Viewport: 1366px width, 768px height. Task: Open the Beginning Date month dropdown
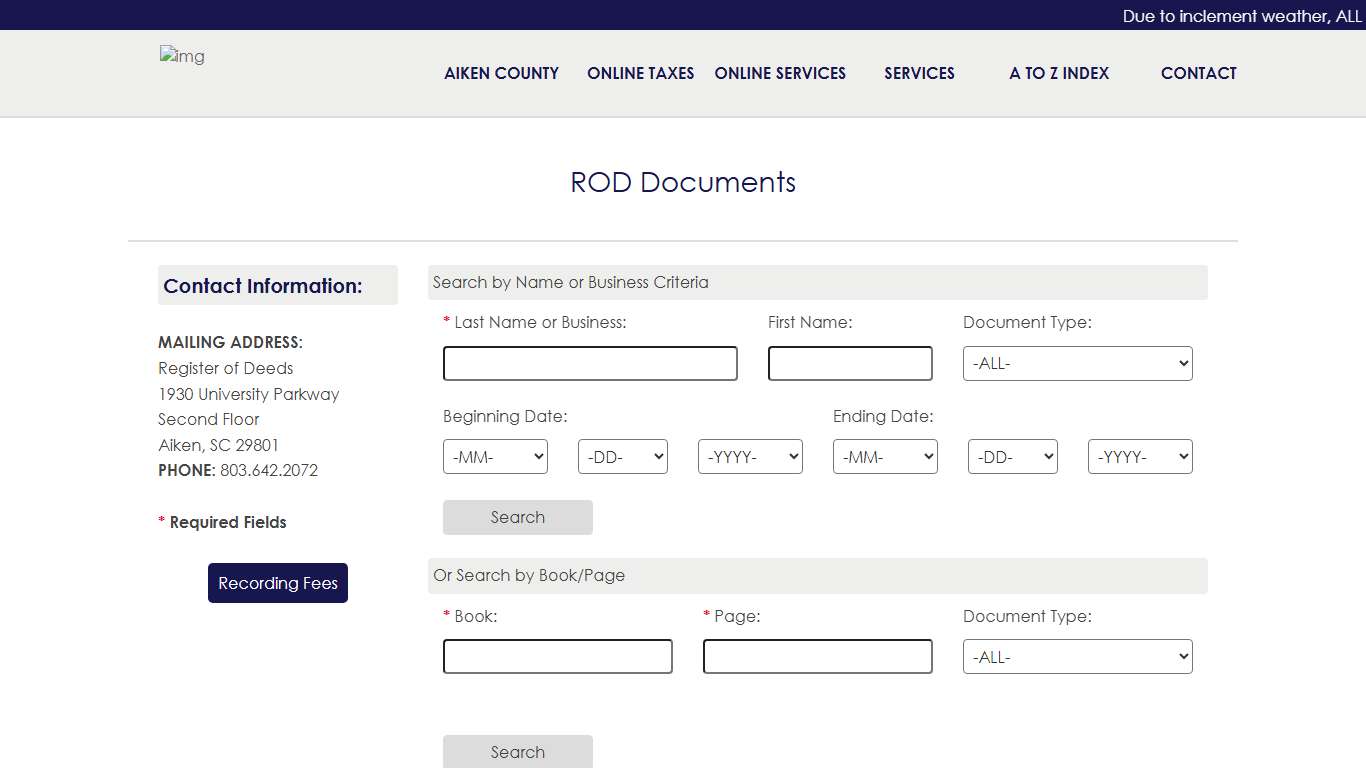(x=495, y=456)
